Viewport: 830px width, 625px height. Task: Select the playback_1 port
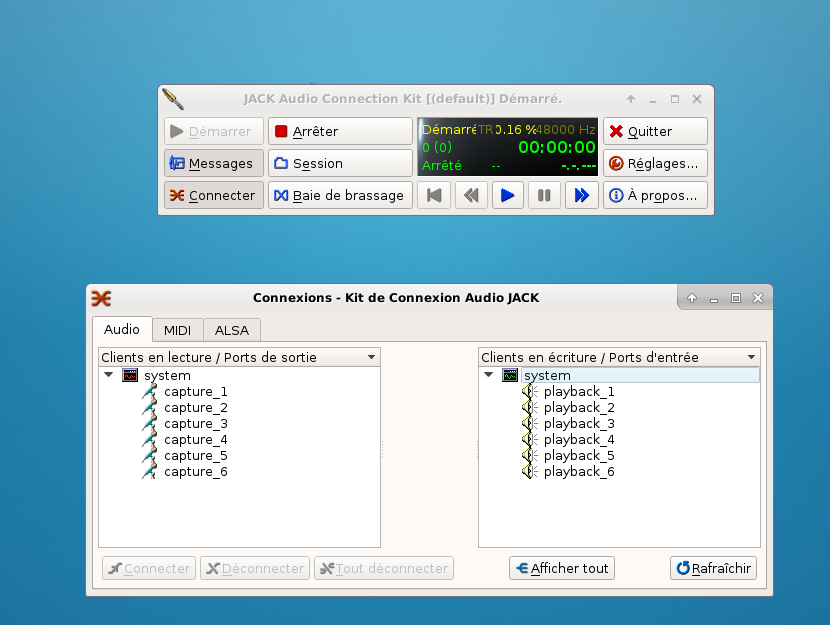[x=579, y=392]
